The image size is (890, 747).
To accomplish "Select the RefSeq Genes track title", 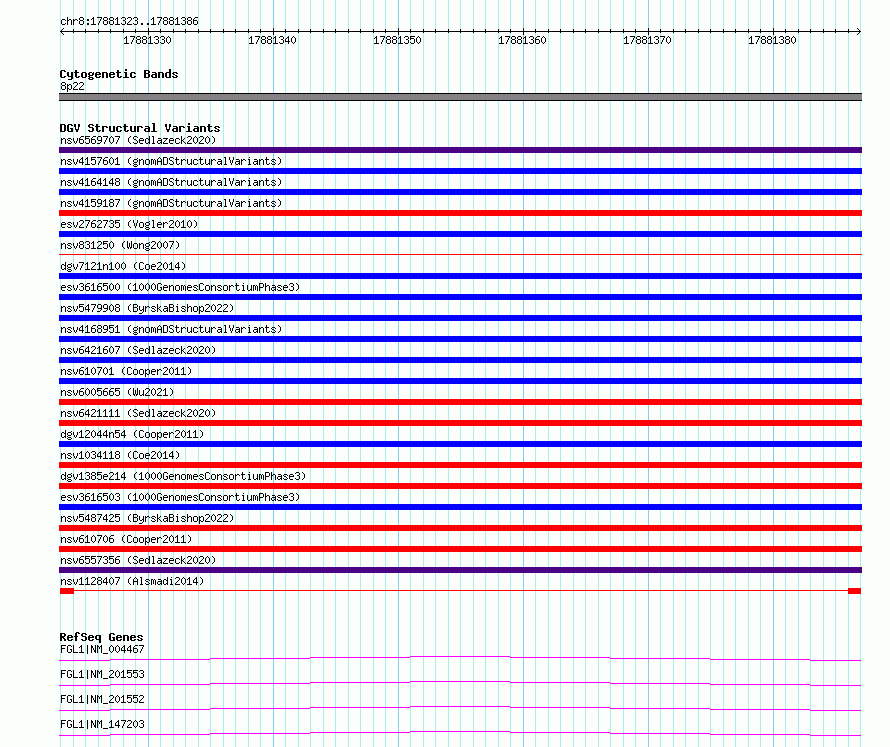I will [x=102, y=637].
